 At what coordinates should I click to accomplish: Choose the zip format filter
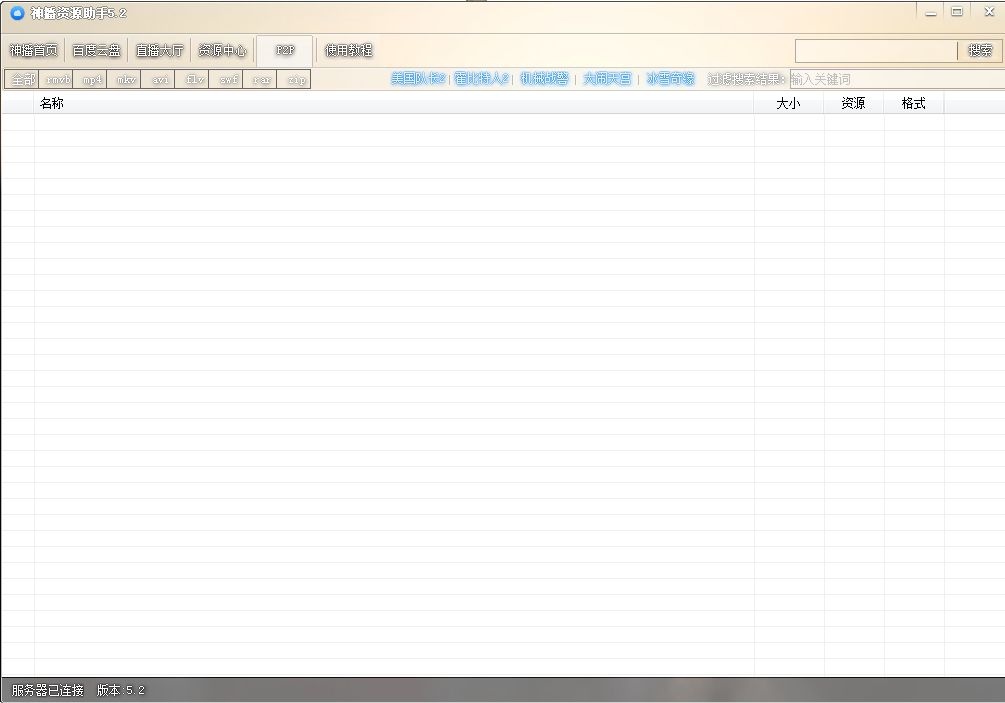tap(296, 79)
